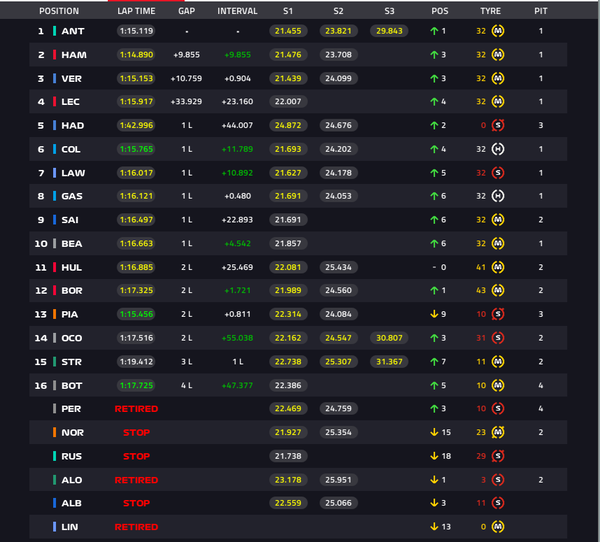Click RUS's yellow down arrow

(434, 456)
